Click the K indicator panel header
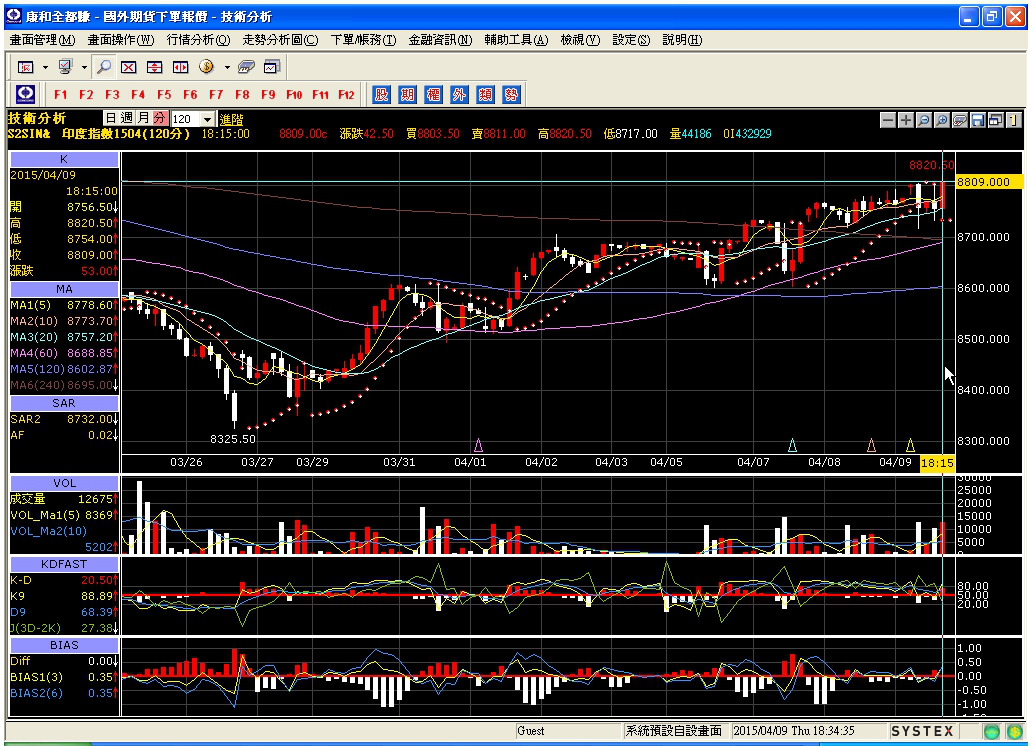The width and height of the screenshot is (1032, 746). [x=64, y=159]
